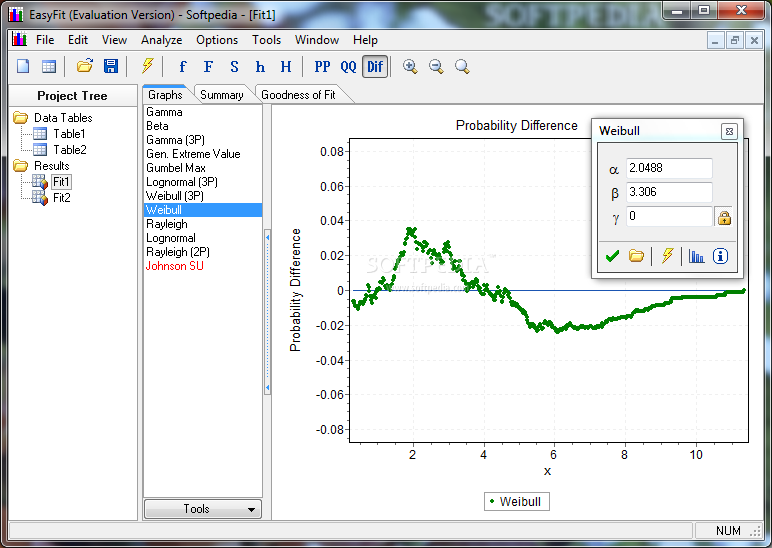
Task: Switch to the Summary tab
Action: tap(222, 95)
